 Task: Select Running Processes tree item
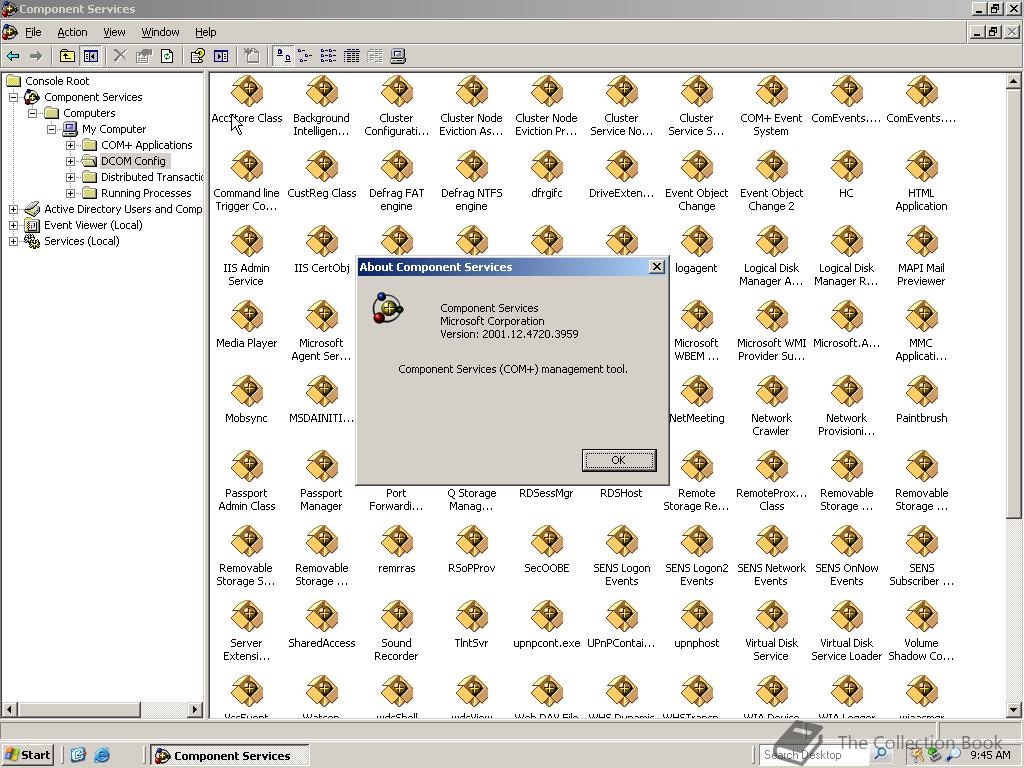pos(146,193)
